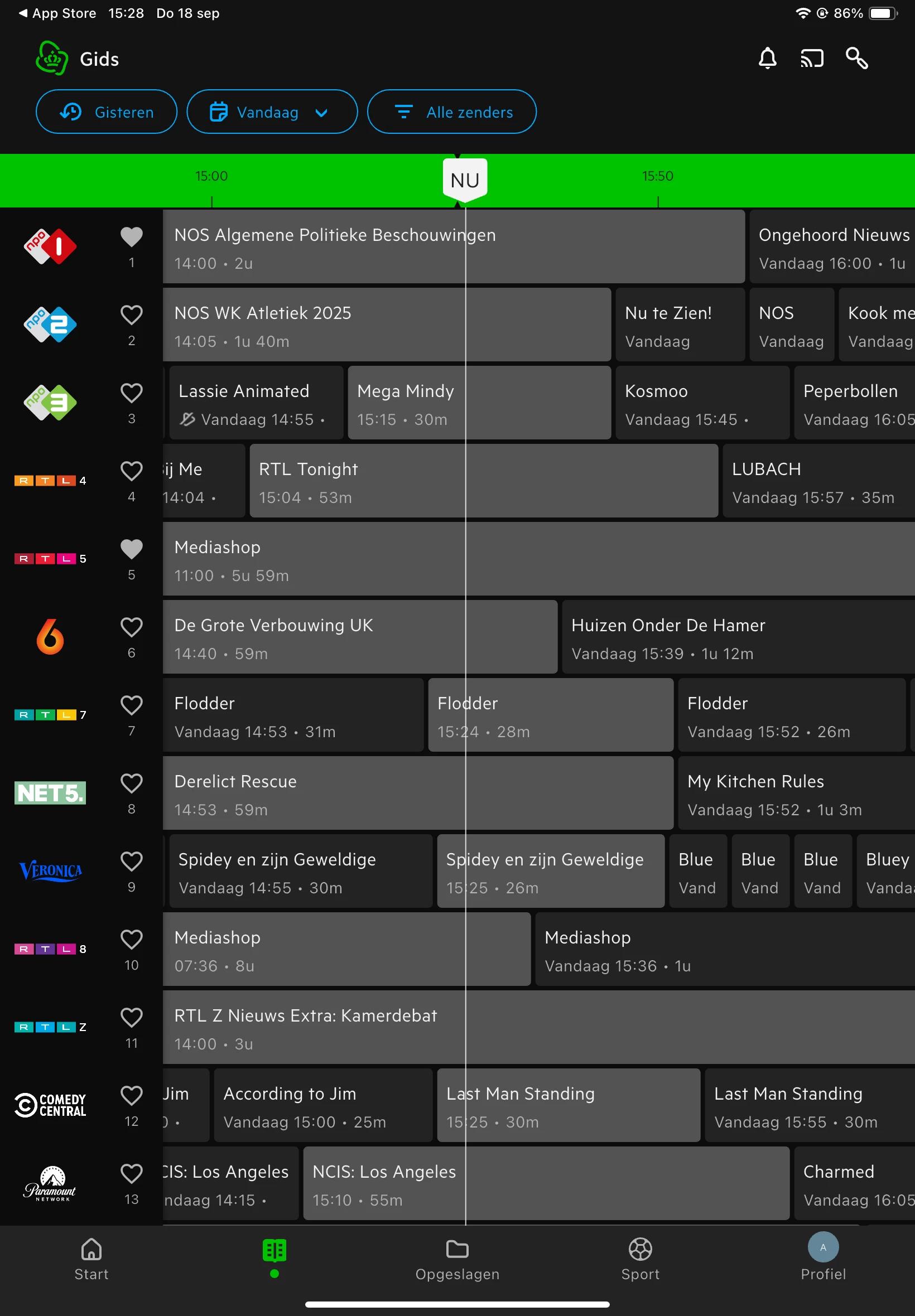The image size is (915, 1316).
Task: Tap the 15:50 time label
Action: [658, 176]
